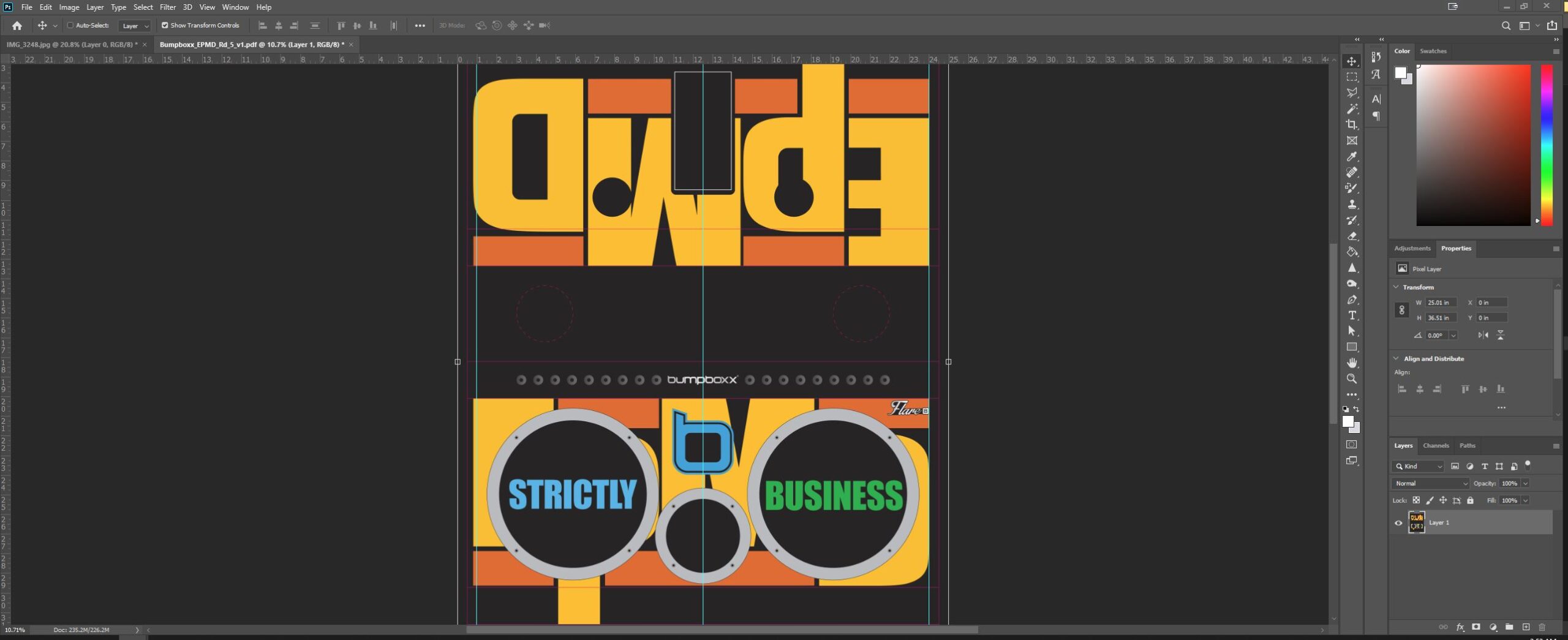The height and width of the screenshot is (640, 1568).
Task: Click the hue spectrum slider
Action: 1547,145
